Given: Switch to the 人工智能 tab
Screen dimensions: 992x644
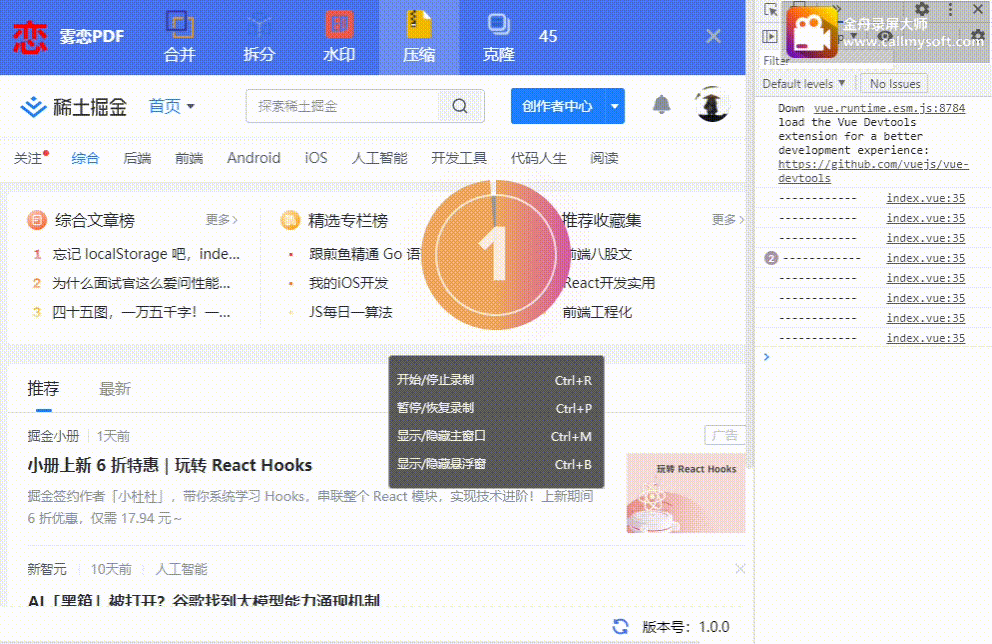Looking at the screenshot, I should point(380,158).
